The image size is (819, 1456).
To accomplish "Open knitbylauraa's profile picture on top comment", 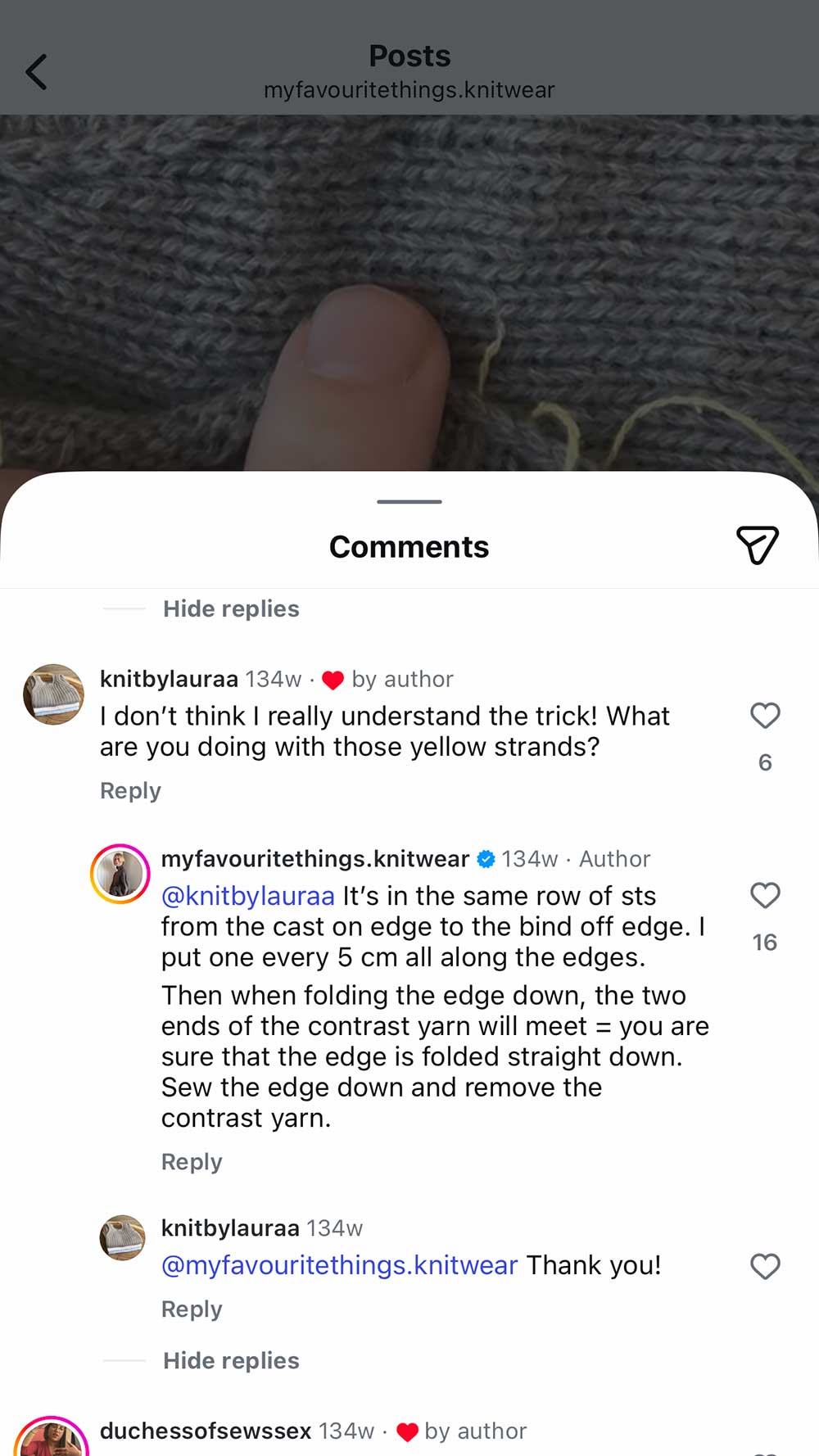I will click(x=53, y=694).
